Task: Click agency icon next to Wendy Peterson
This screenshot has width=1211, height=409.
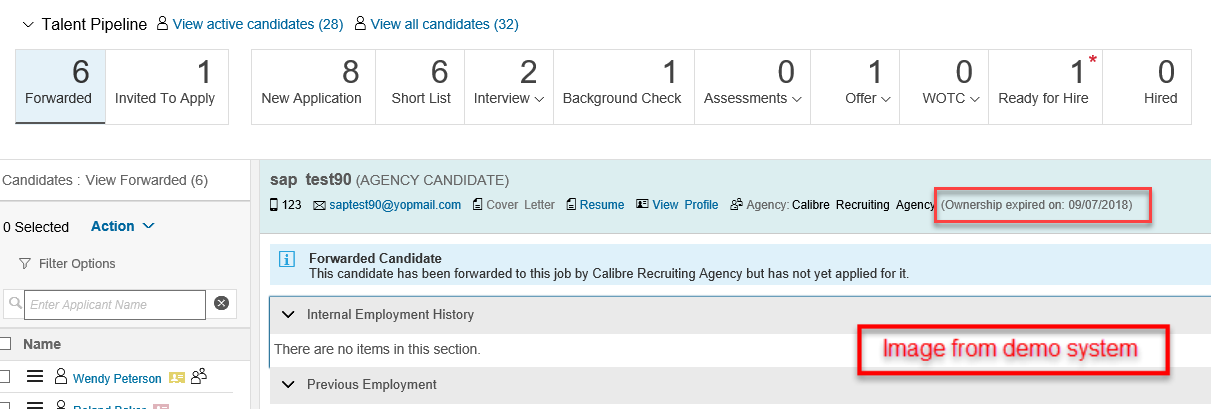Action: pos(198,377)
